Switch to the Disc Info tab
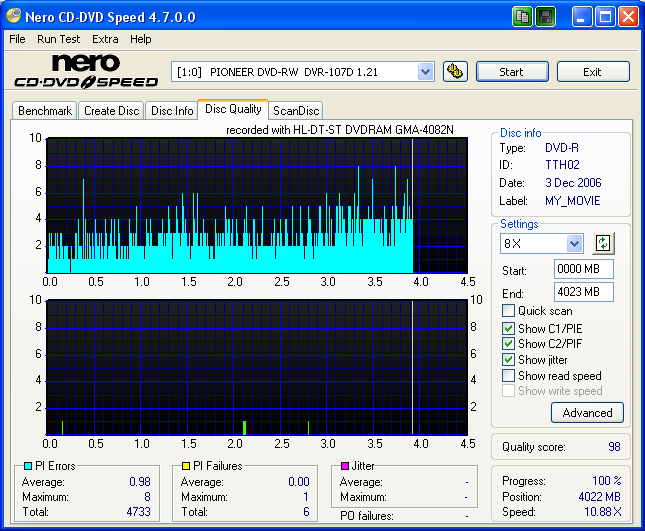Viewport: 645px width, 531px height. point(172,111)
